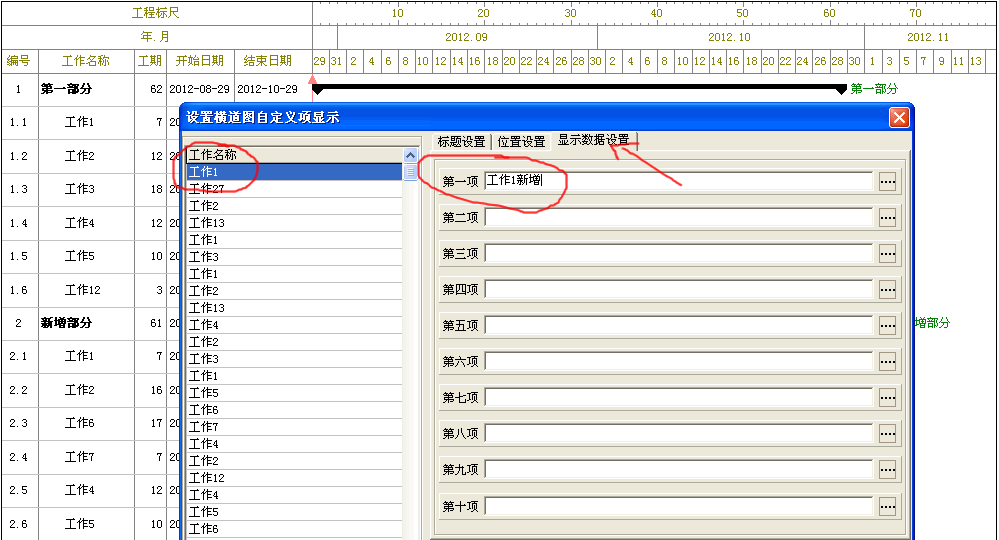Click the 工作名称 list column header

point(294,155)
